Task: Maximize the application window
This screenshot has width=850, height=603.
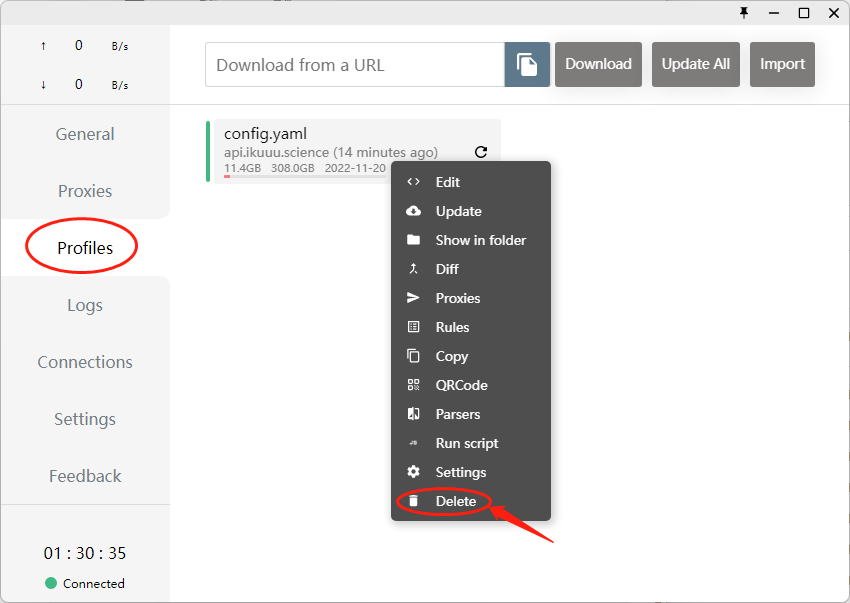Action: pos(804,13)
